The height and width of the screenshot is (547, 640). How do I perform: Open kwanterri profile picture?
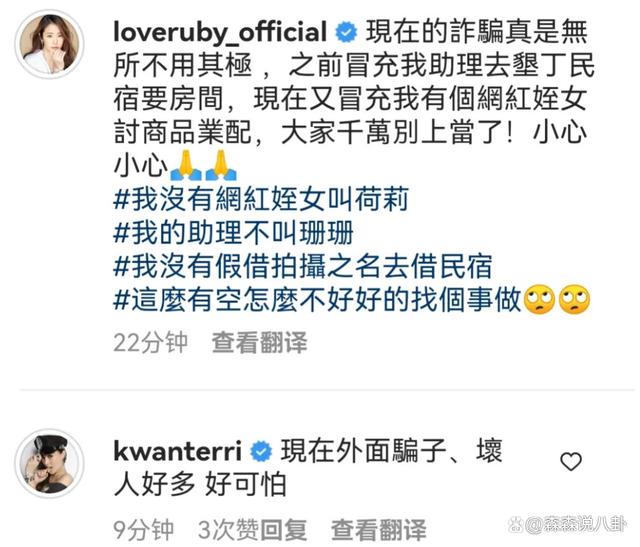[49, 463]
